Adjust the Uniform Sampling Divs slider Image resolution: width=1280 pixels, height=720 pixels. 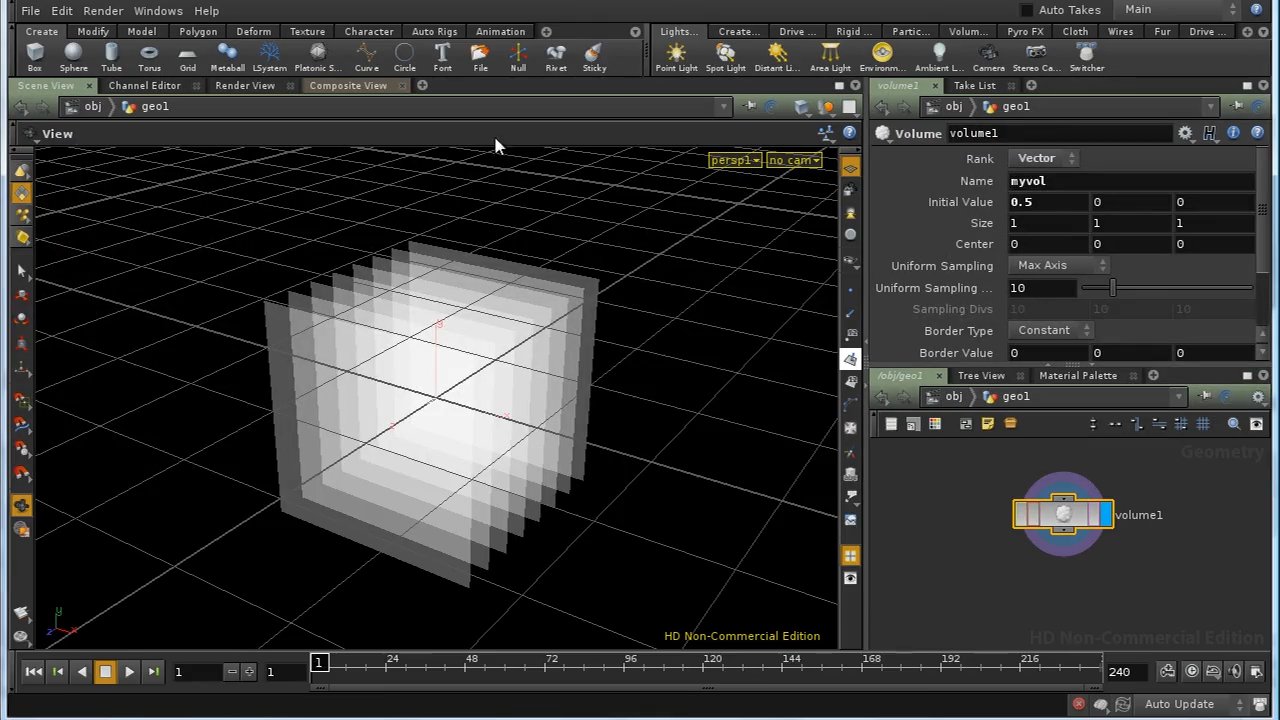point(1112,288)
